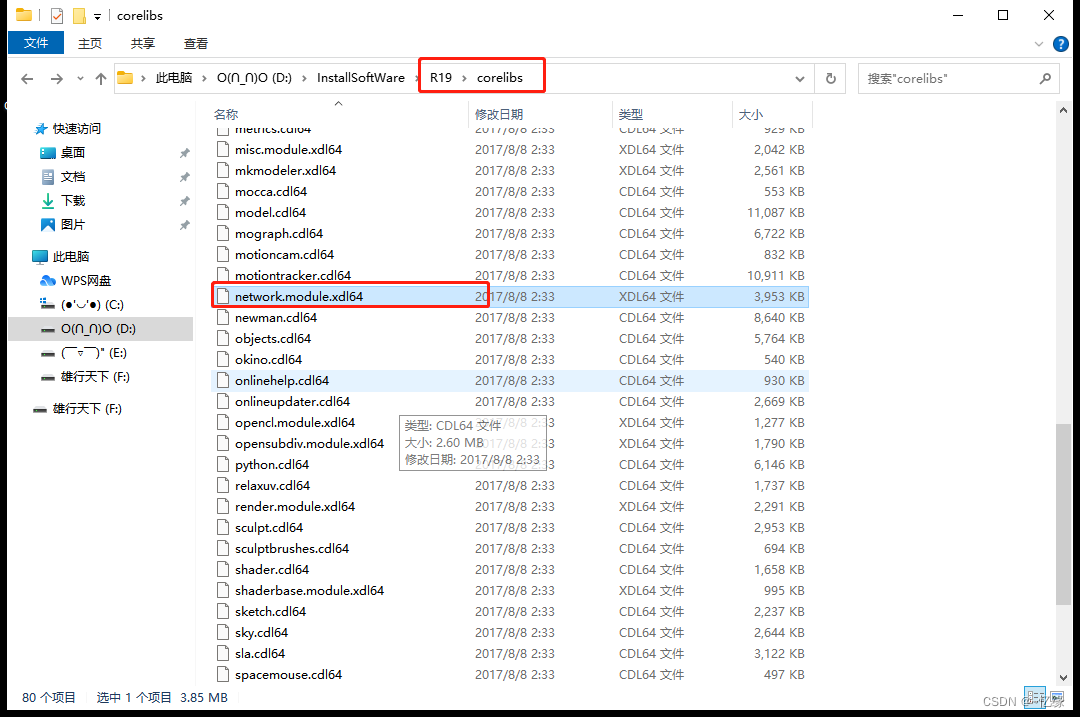Image resolution: width=1080 pixels, height=717 pixels.
Task: Click the pin icon next to 下载
Action: (185, 201)
